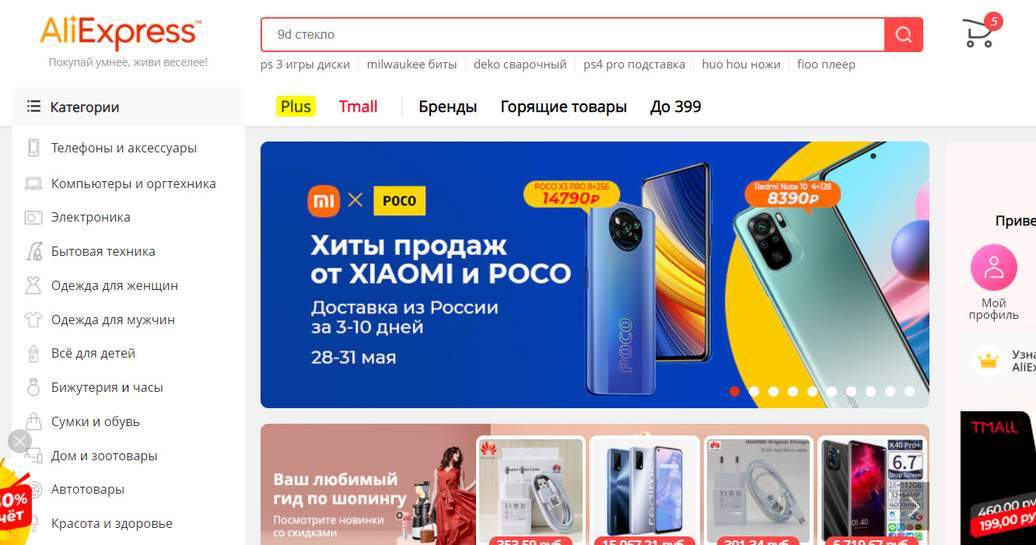1036x545 pixels.
Task: Open the Бытовая техника category
Action: click(103, 251)
